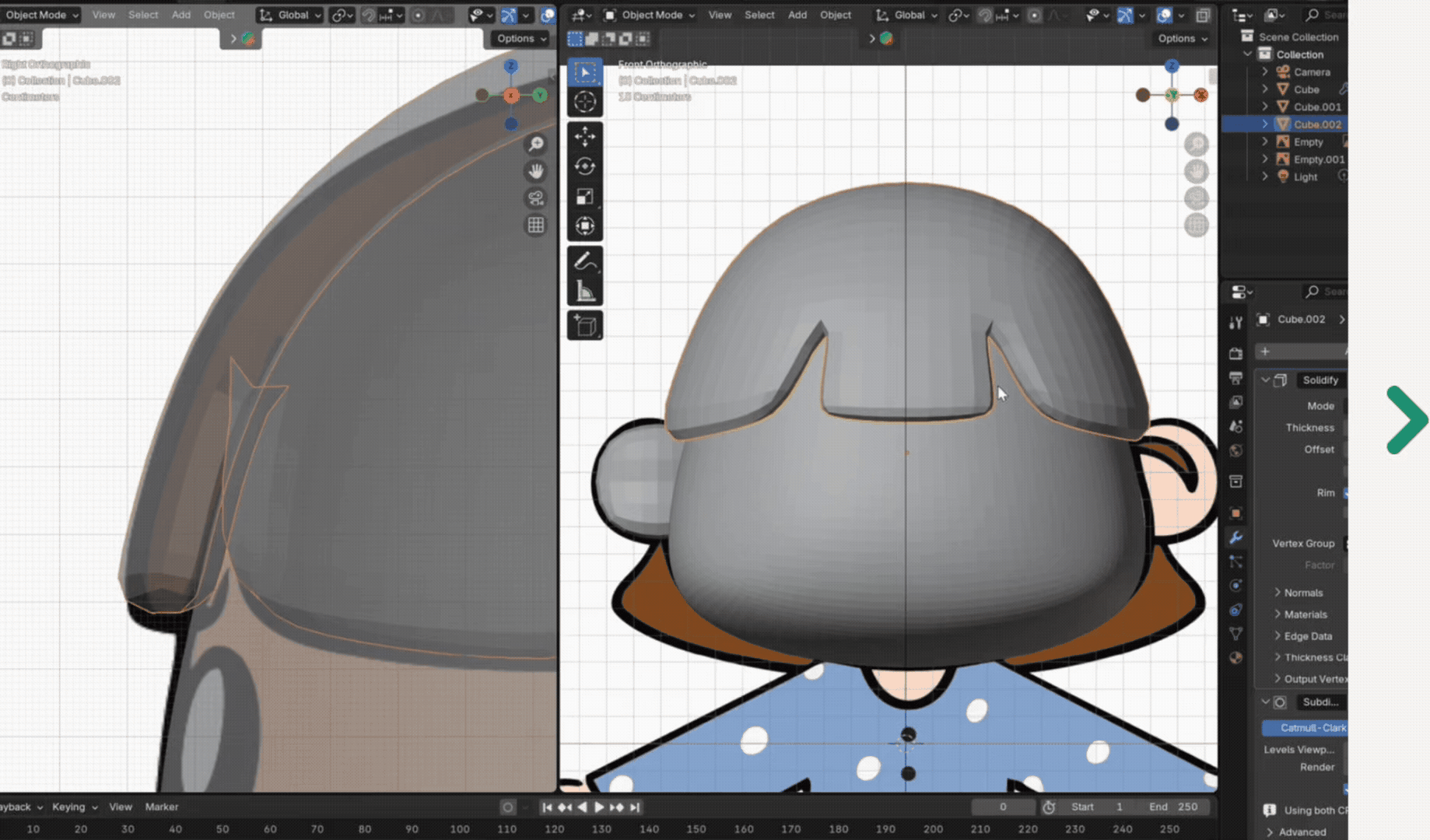Screen dimensions: 1430x840
Task: Click the current frame field showing 0
Action: (x=1004, y=807)
